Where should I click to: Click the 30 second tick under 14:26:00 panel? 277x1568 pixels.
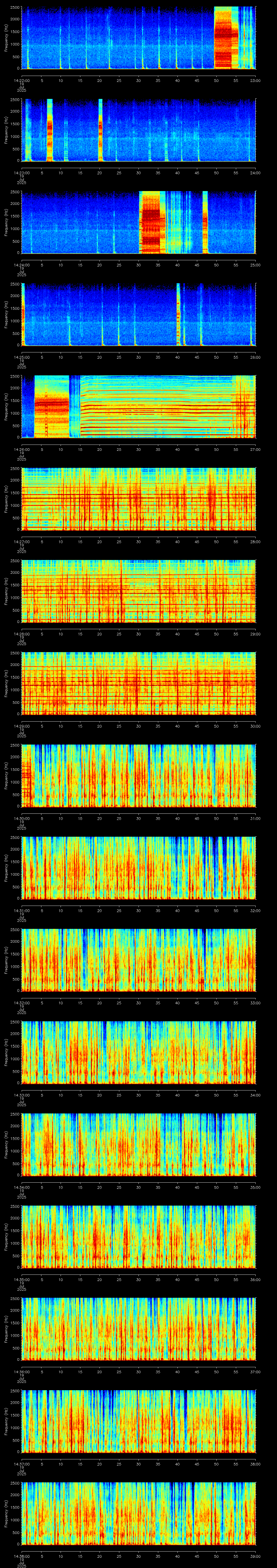[138, 449]
